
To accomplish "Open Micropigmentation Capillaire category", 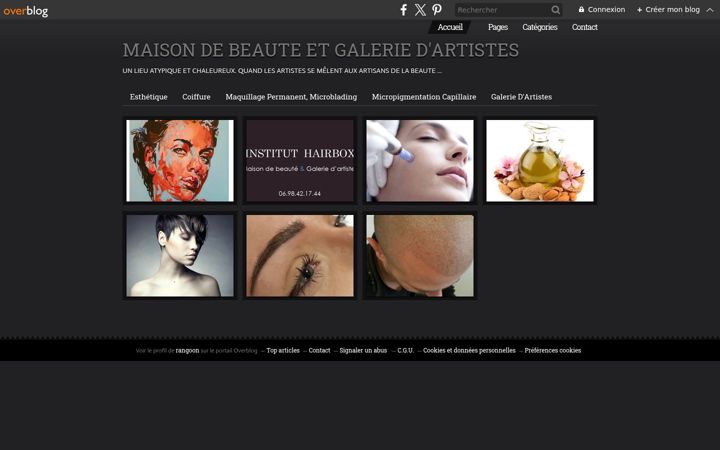I will pyautogui.click(x=424, y=97).
